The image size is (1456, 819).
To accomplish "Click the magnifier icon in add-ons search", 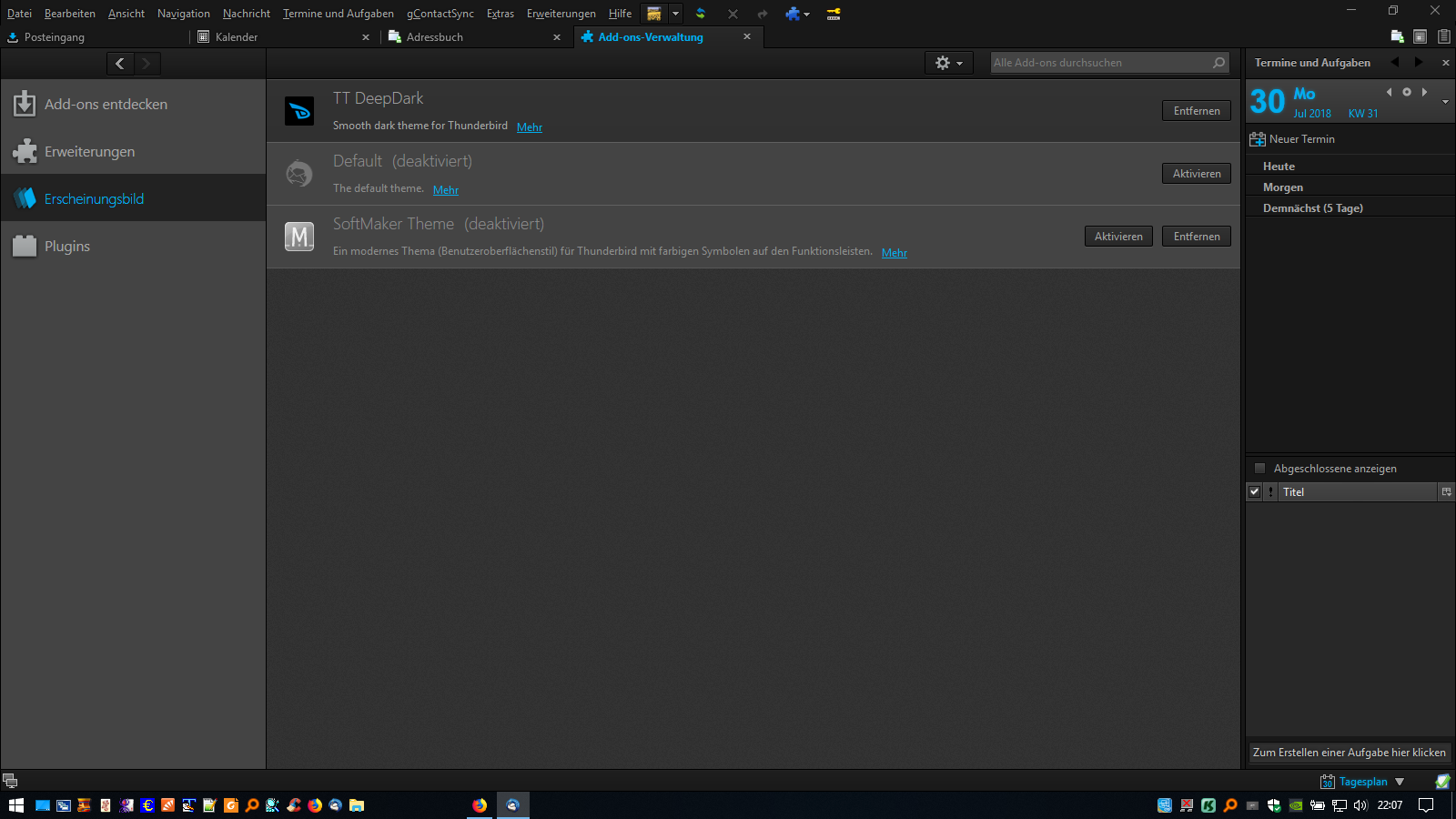I will (x=1219, y=63).
